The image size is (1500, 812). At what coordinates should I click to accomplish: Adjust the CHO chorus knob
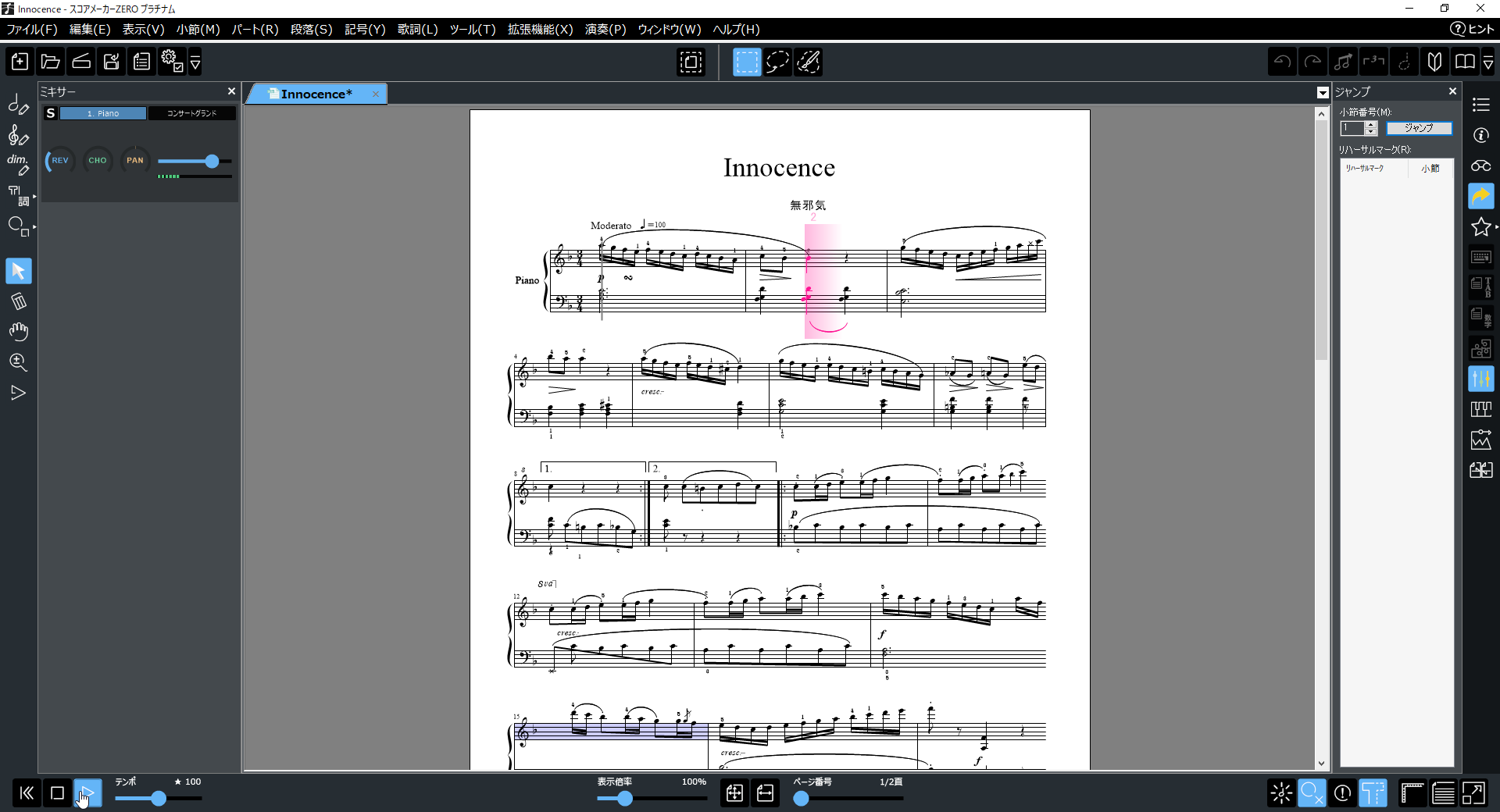point(98,160)
